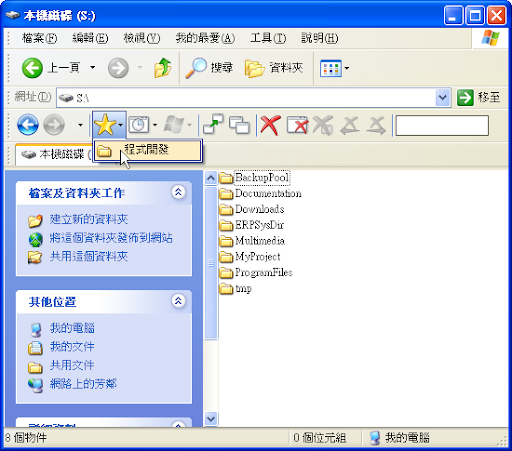Click the Views icon in the toolbar

pos(331,68)
